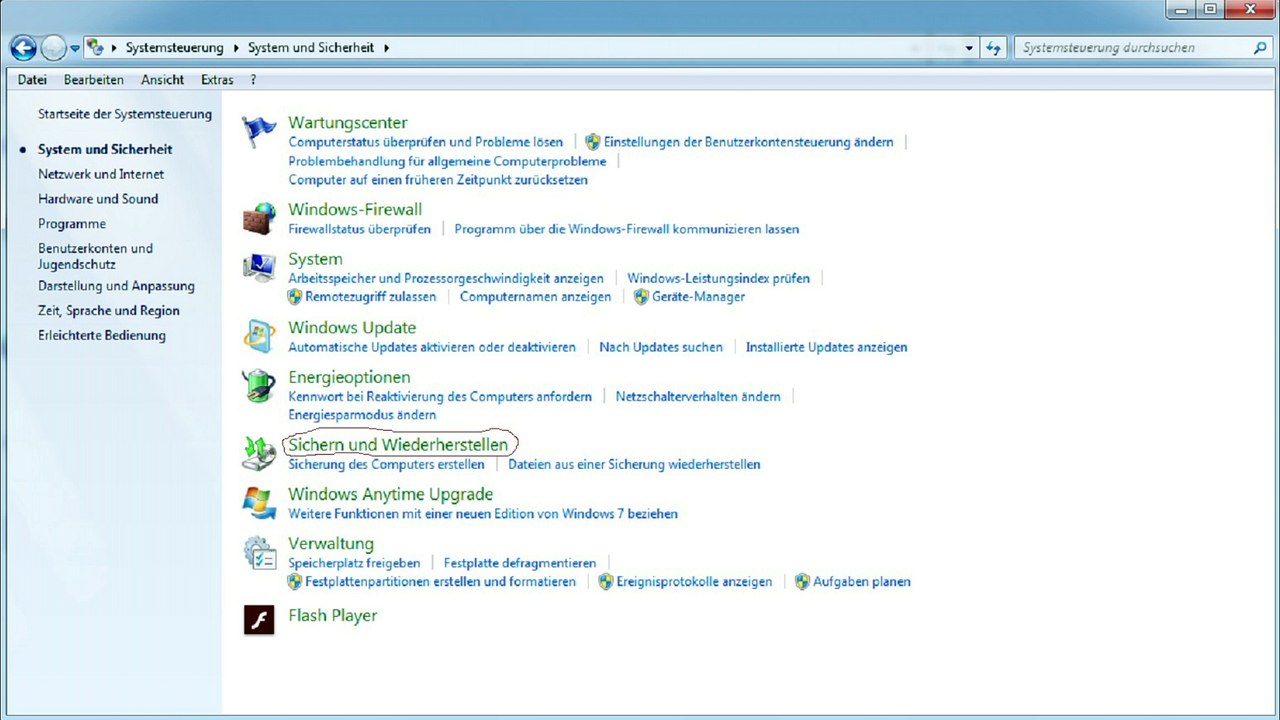Click the Windows Anytime Upgrade logo icon
The width and height of the screenshot is (1280, 720).
(x=259, y=503)
